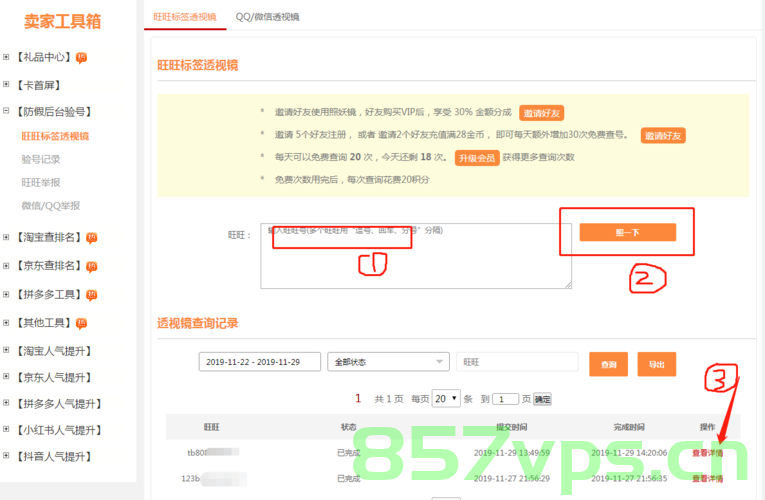Click hot badge next to 【礼品中心】
765x500 pixels.
[81, 58]
